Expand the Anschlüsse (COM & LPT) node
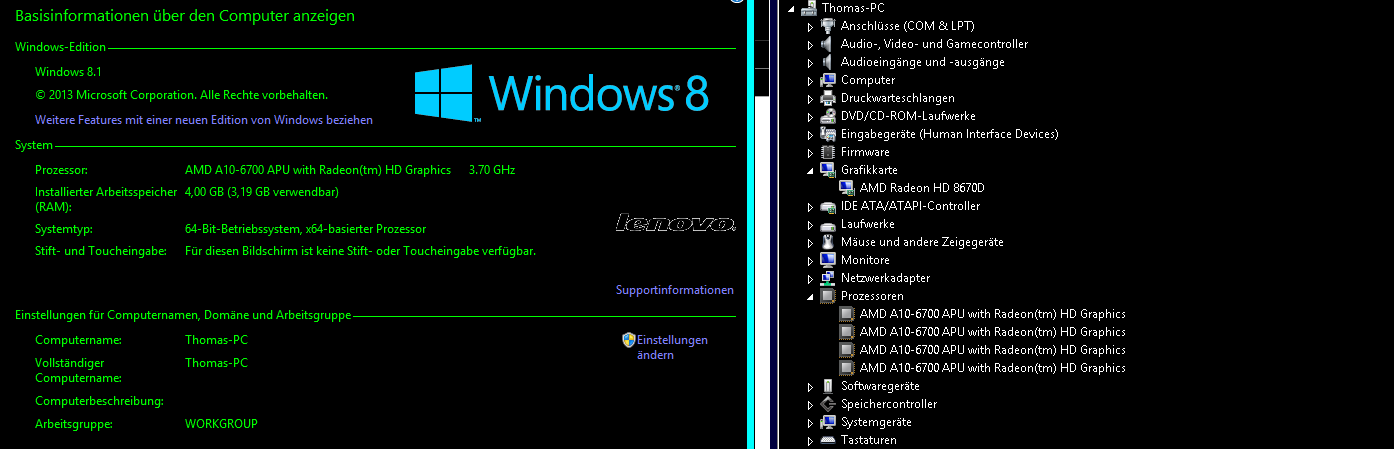This screenshot has height=449, width=1394. coord(811,26)
